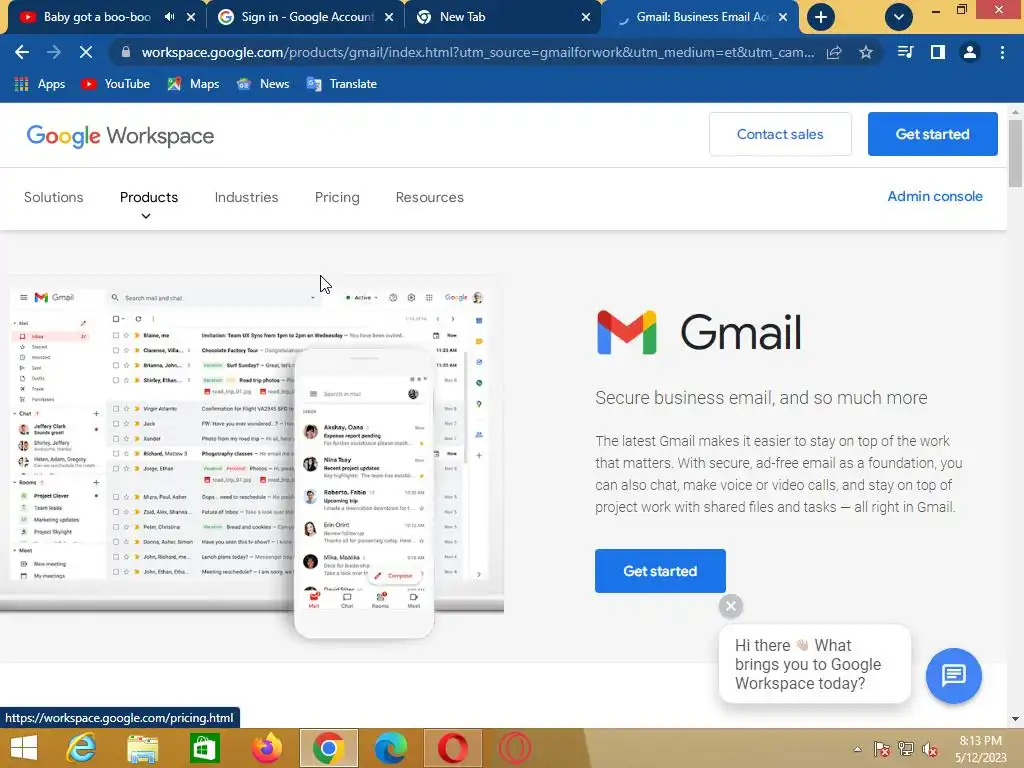This screenshot has height=768, width=1024.
Task: Open Maps bookmark
Action: click(193, 84)
